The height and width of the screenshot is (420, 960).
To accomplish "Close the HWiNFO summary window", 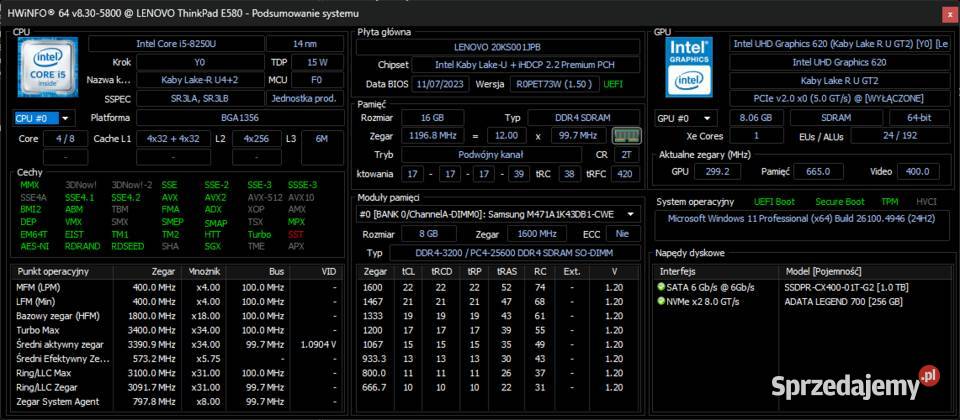I will (x=950, y=13).
